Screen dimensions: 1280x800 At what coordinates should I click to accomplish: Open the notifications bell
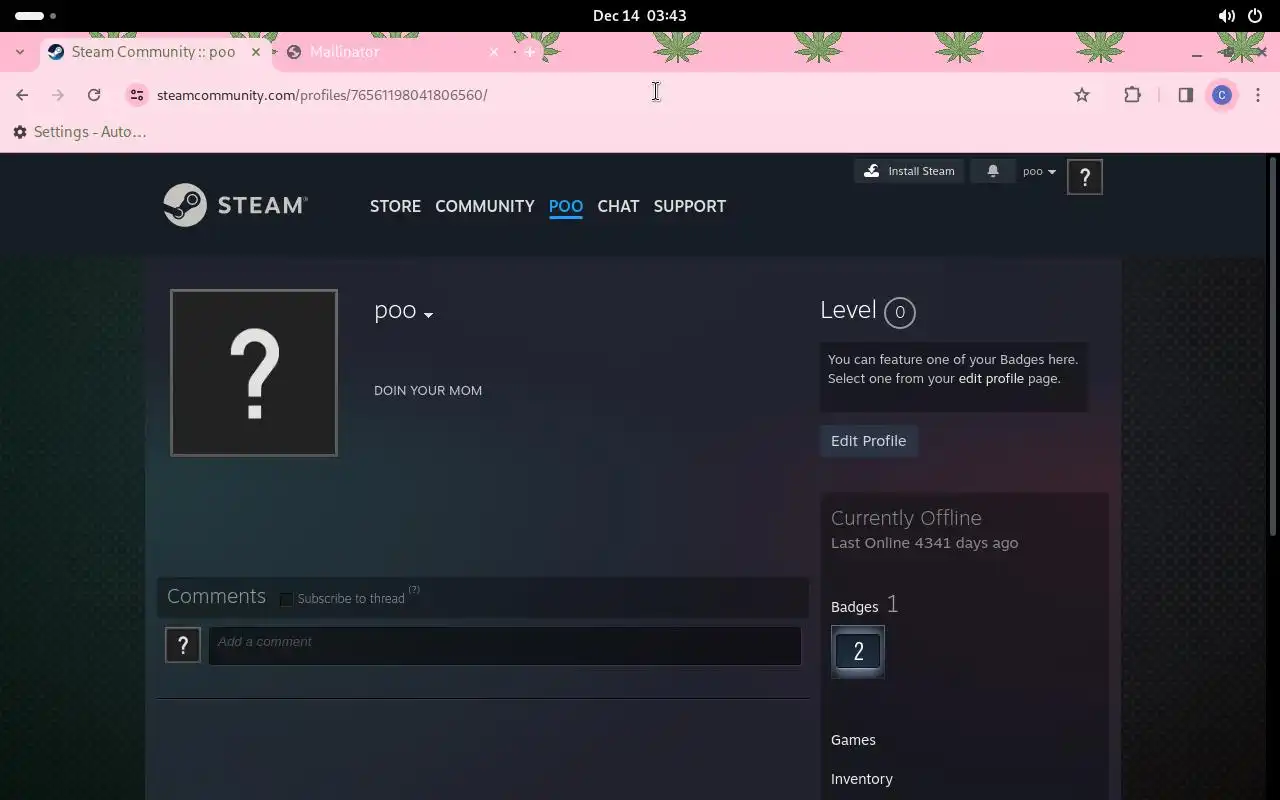(x=993, y=171)
